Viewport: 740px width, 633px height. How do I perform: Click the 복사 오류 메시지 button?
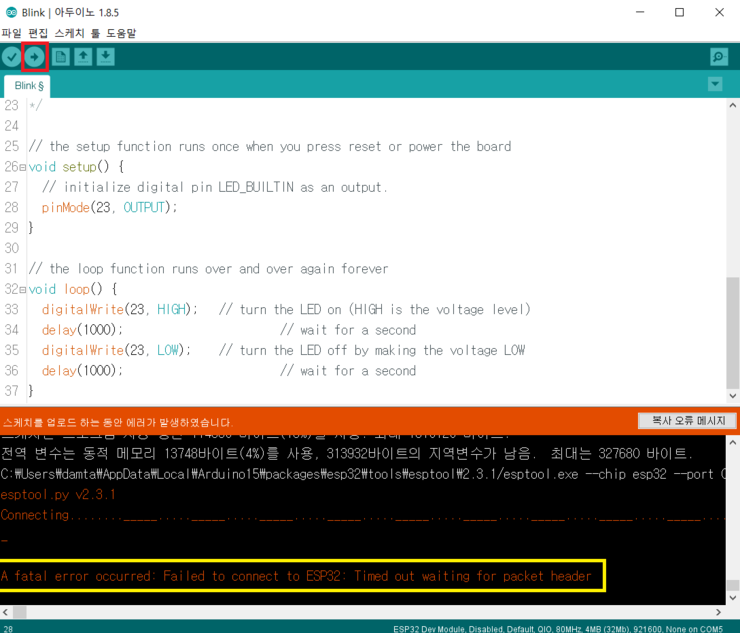(688, 421)
